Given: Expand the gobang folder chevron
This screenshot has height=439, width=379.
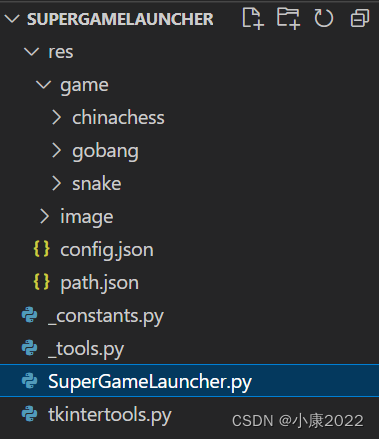Looking at the screenshot, I should click(x=57, y=151).
